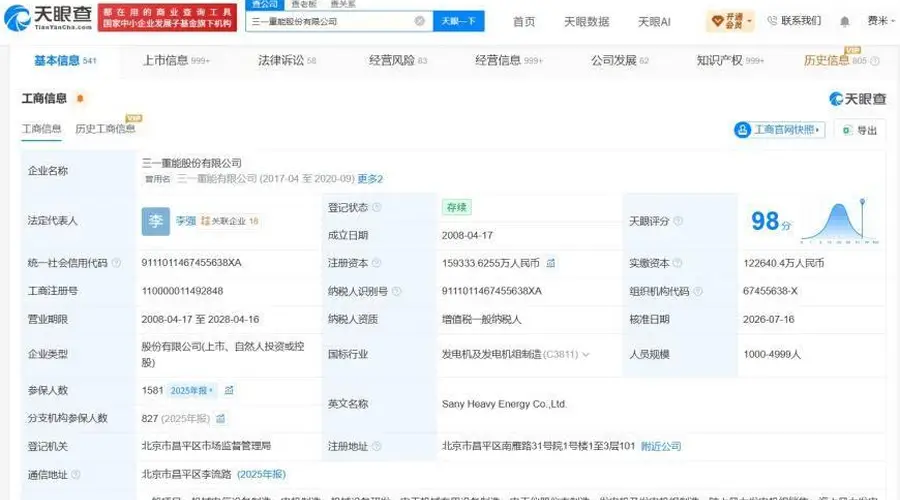Open the 天眼AI menu item
Screen dimensions: 900x500
[654, 22]
